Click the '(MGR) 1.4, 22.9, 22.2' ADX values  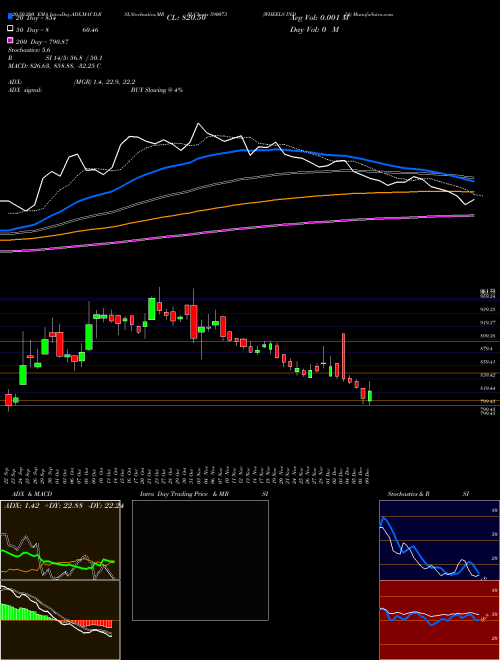[104, 82]
